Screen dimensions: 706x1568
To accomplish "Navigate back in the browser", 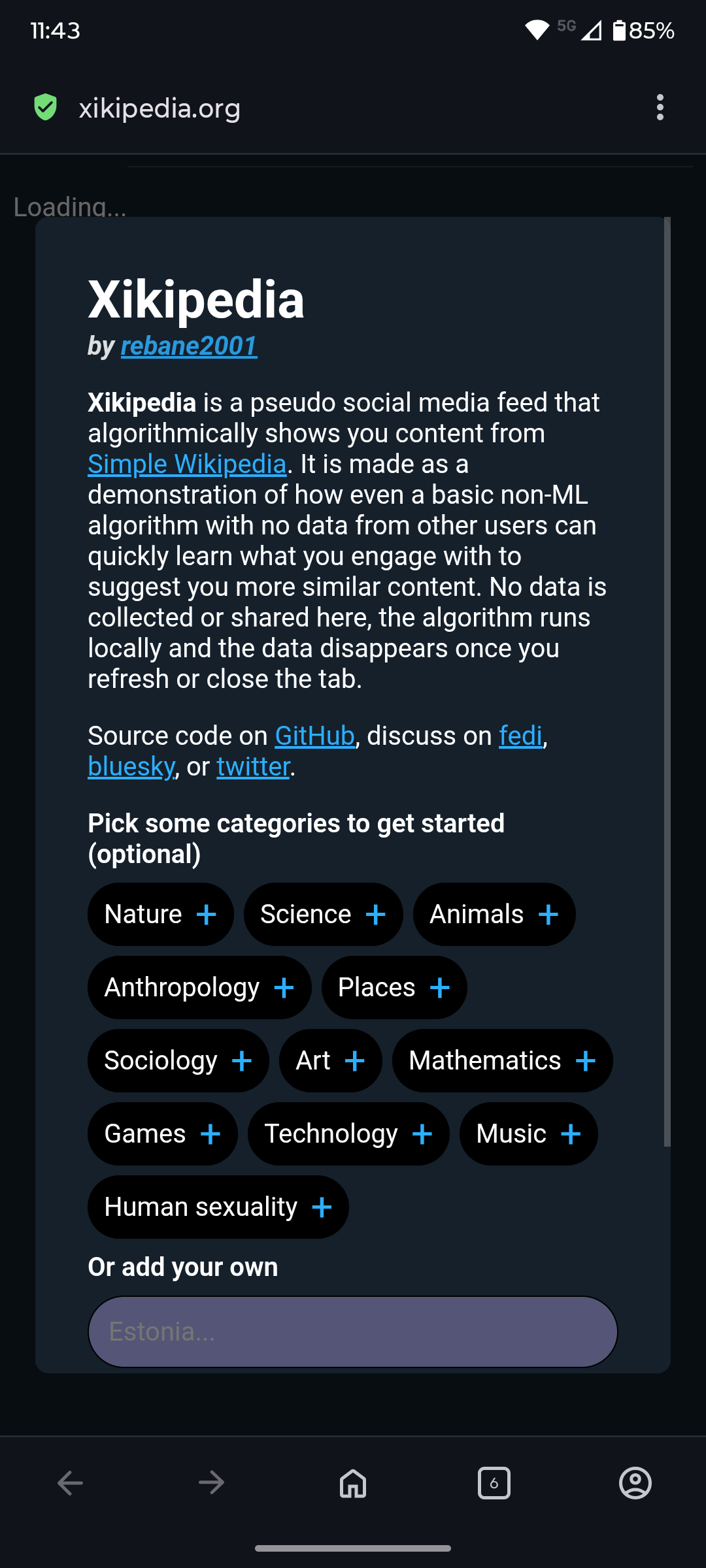I will [x=69, y=1483].
